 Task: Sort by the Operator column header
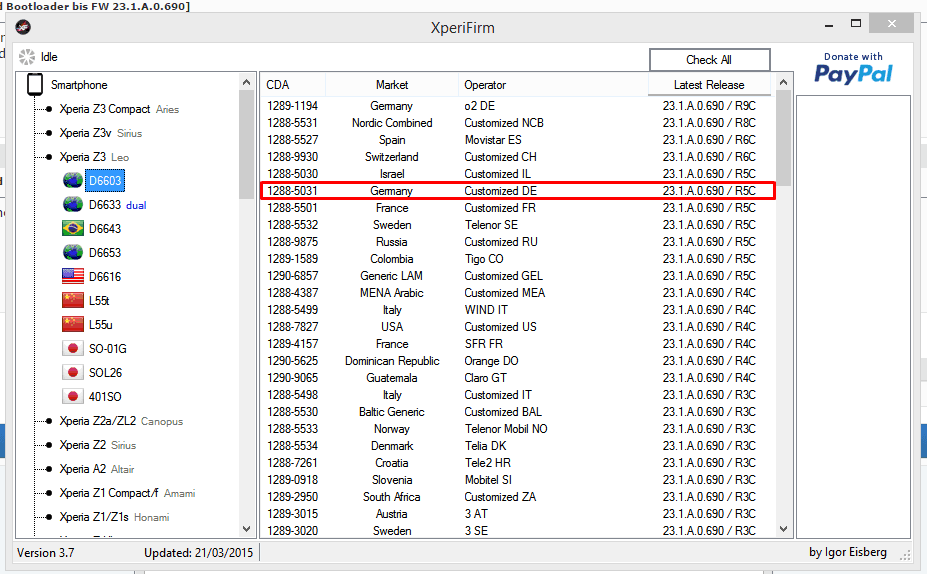point(553,85)
